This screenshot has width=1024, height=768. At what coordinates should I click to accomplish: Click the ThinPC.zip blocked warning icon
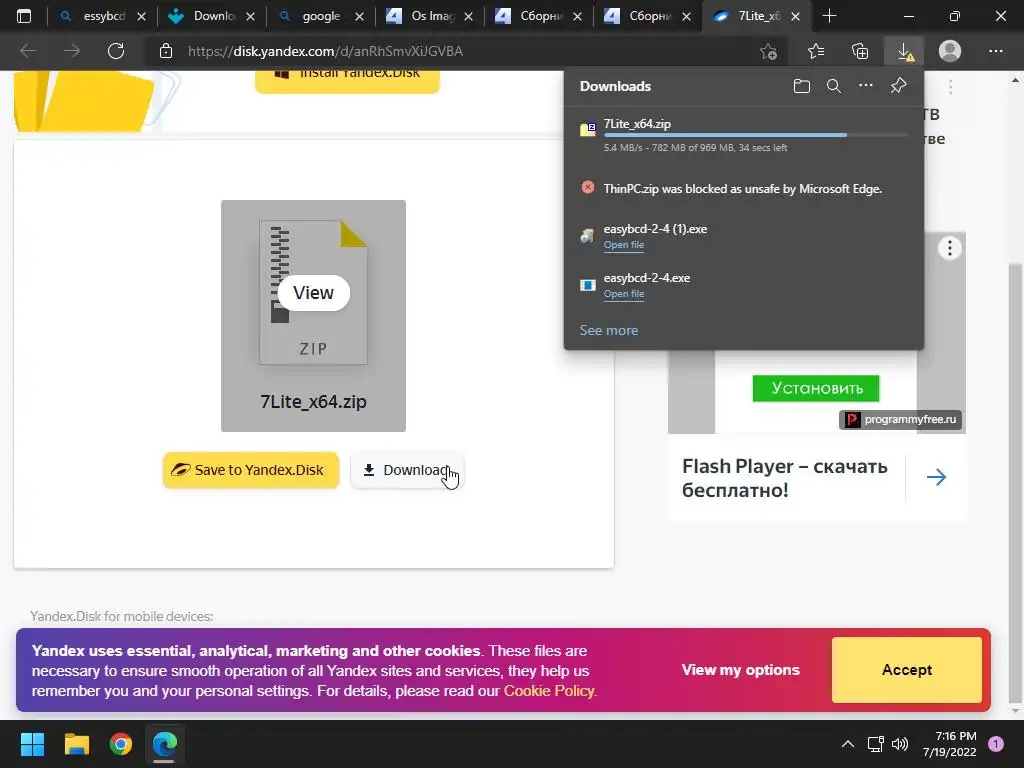pos(588,188)
